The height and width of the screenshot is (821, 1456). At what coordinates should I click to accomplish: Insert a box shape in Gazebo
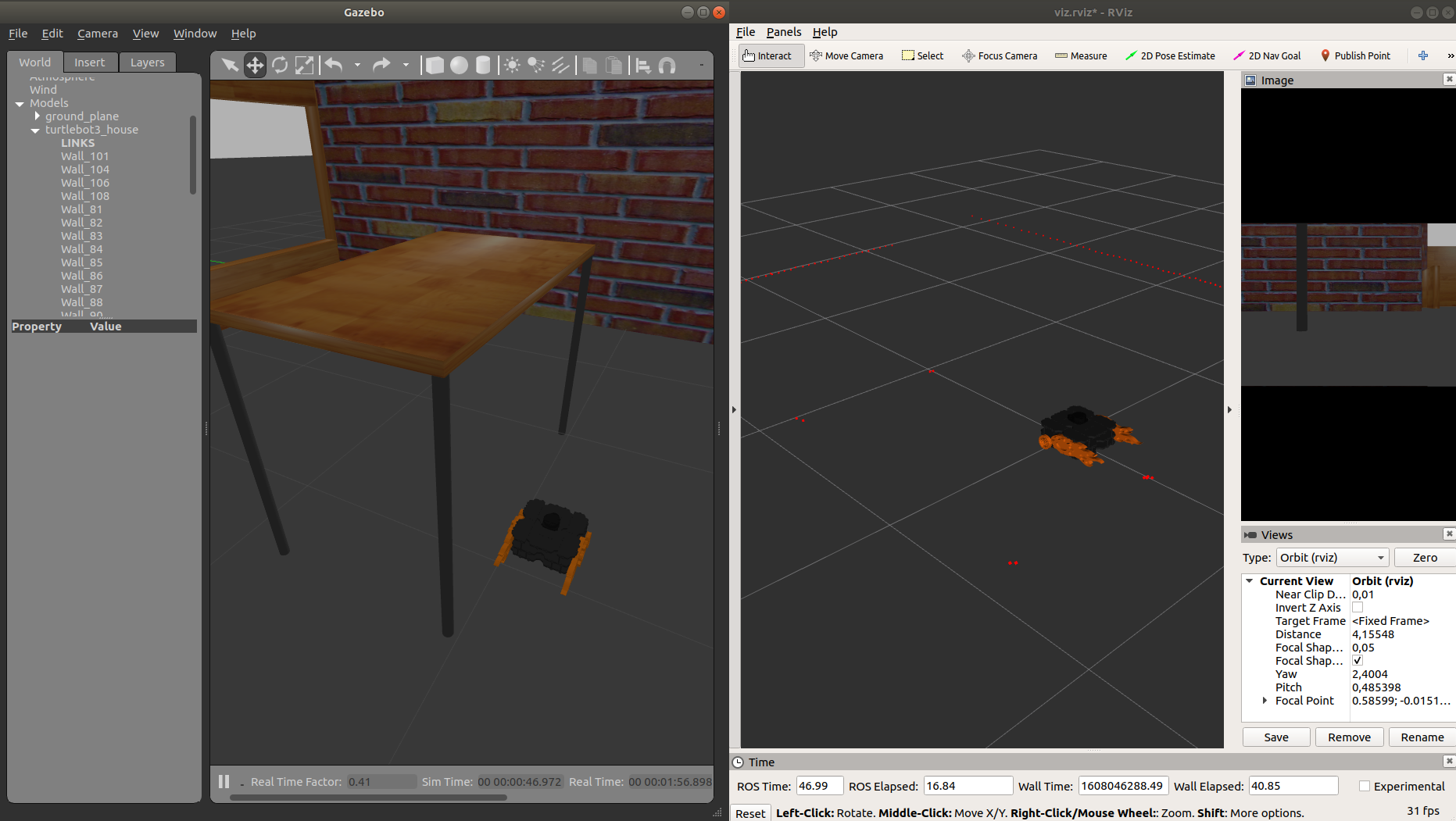pos(435,65)
